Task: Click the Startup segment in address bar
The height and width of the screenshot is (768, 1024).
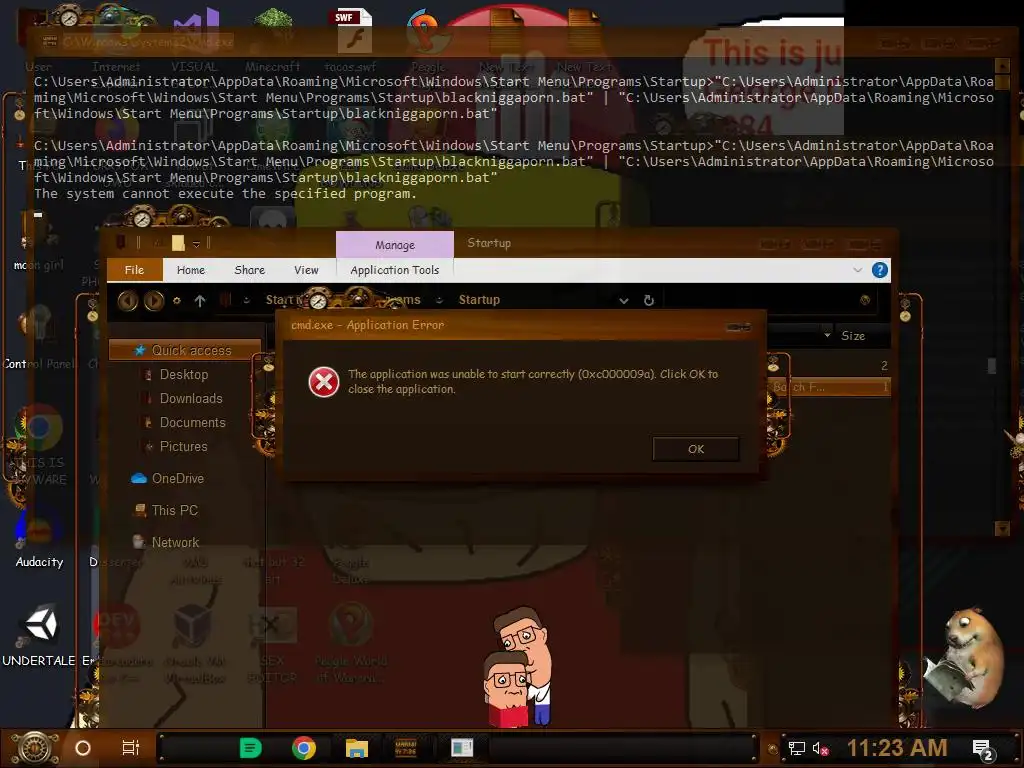Action: click(x=479, y=300)
